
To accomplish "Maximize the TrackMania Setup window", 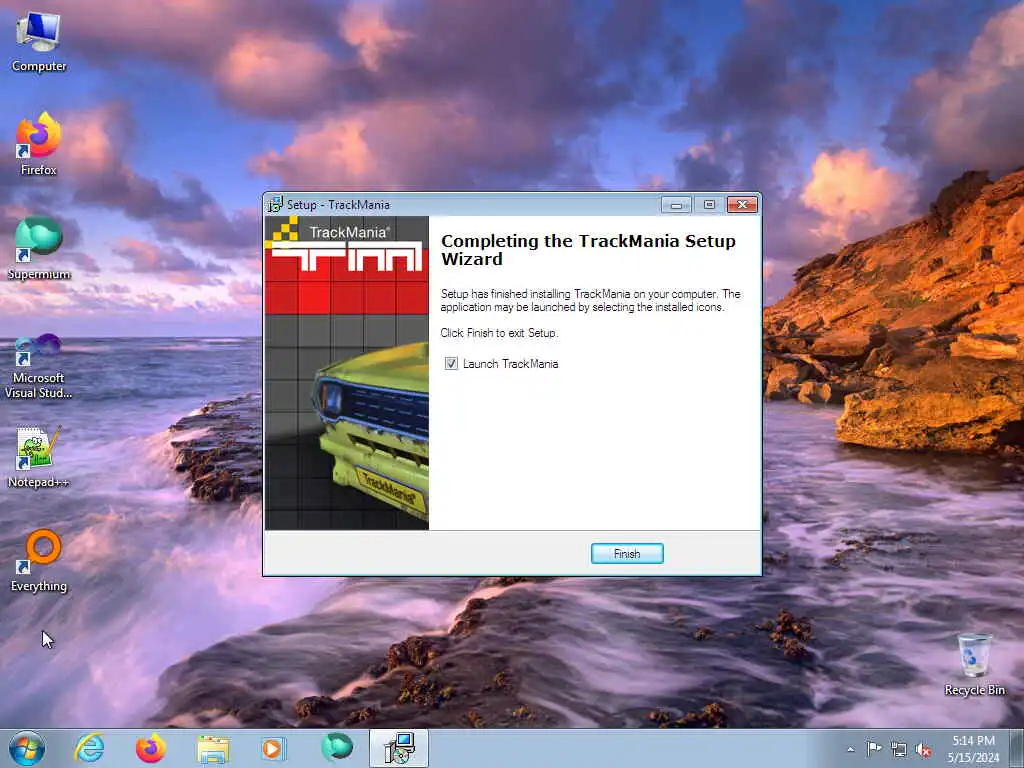I will pyautogui.click(x=709, y=205).
